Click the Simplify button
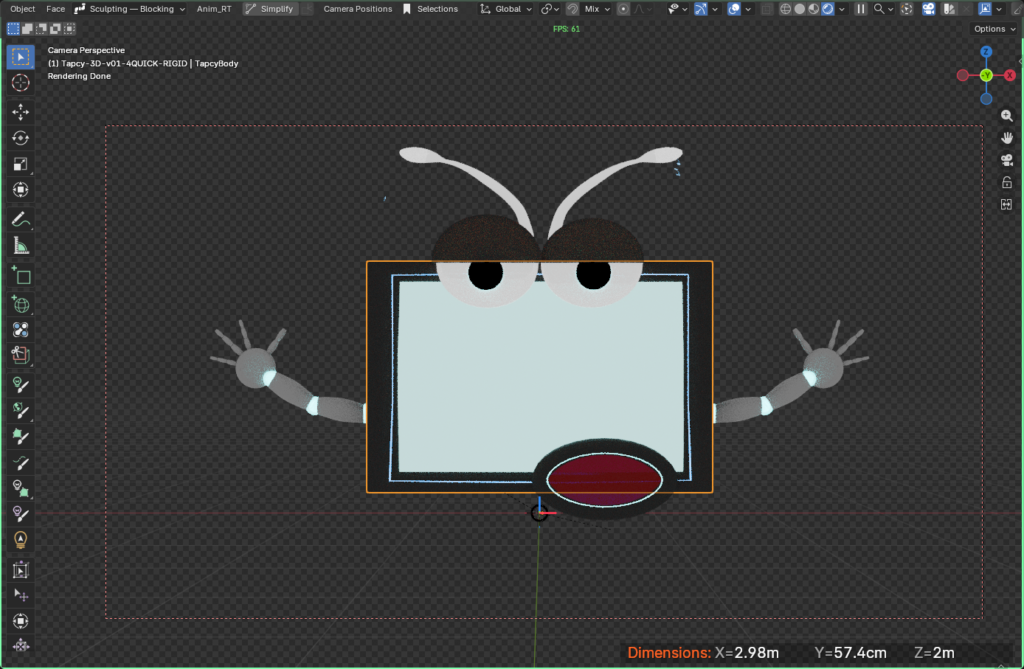 [x=272, y=8]
